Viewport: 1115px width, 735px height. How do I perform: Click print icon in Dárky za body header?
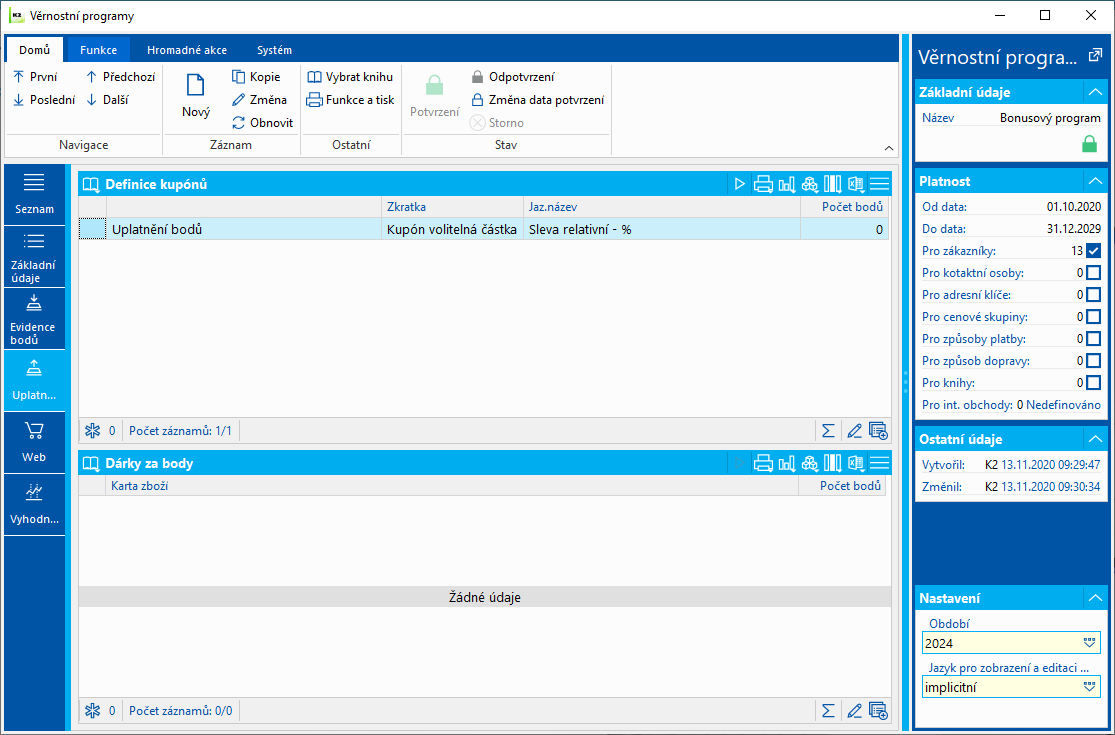[x=763, y=463]
